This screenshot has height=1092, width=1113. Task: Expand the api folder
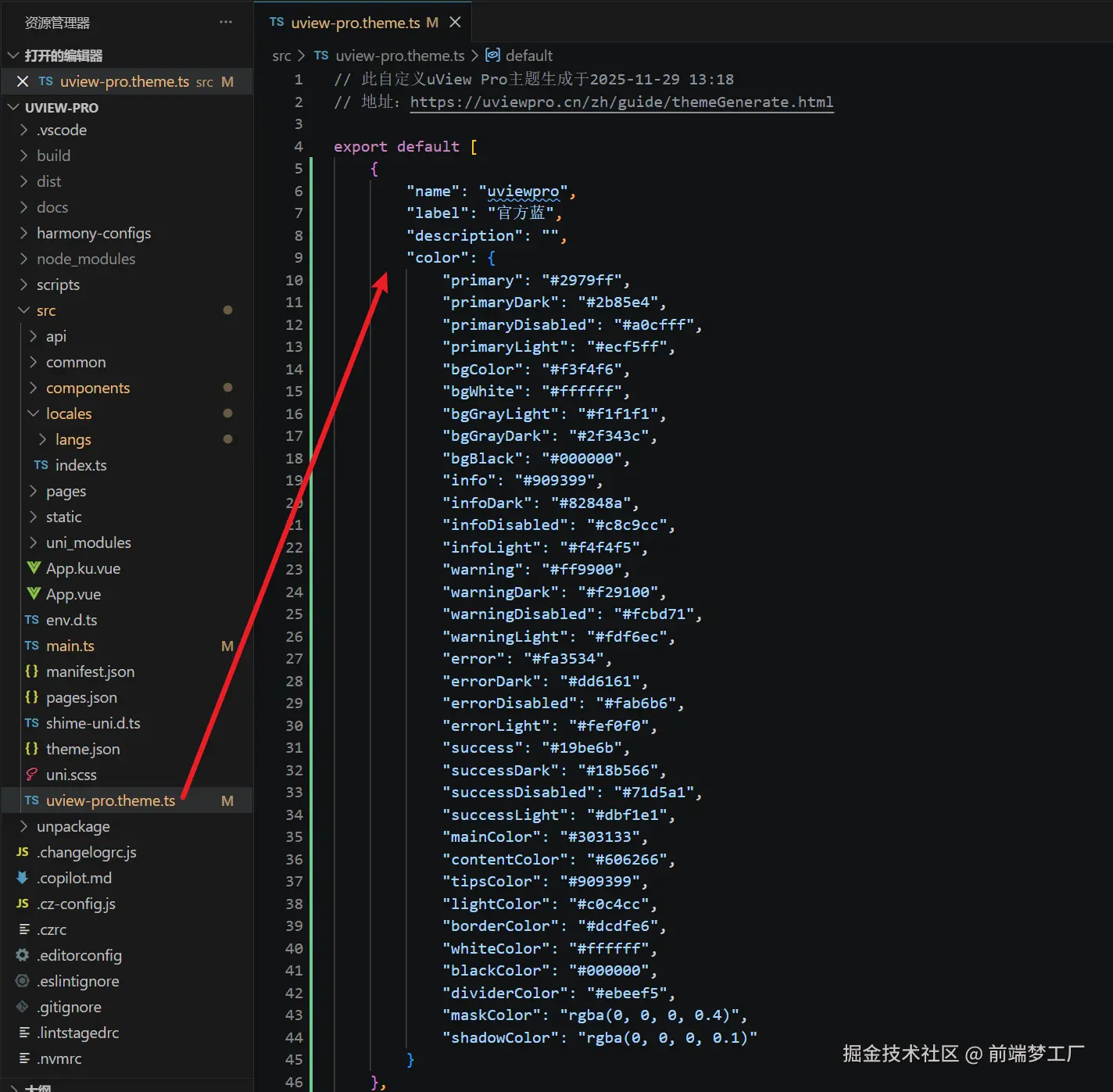127,336
